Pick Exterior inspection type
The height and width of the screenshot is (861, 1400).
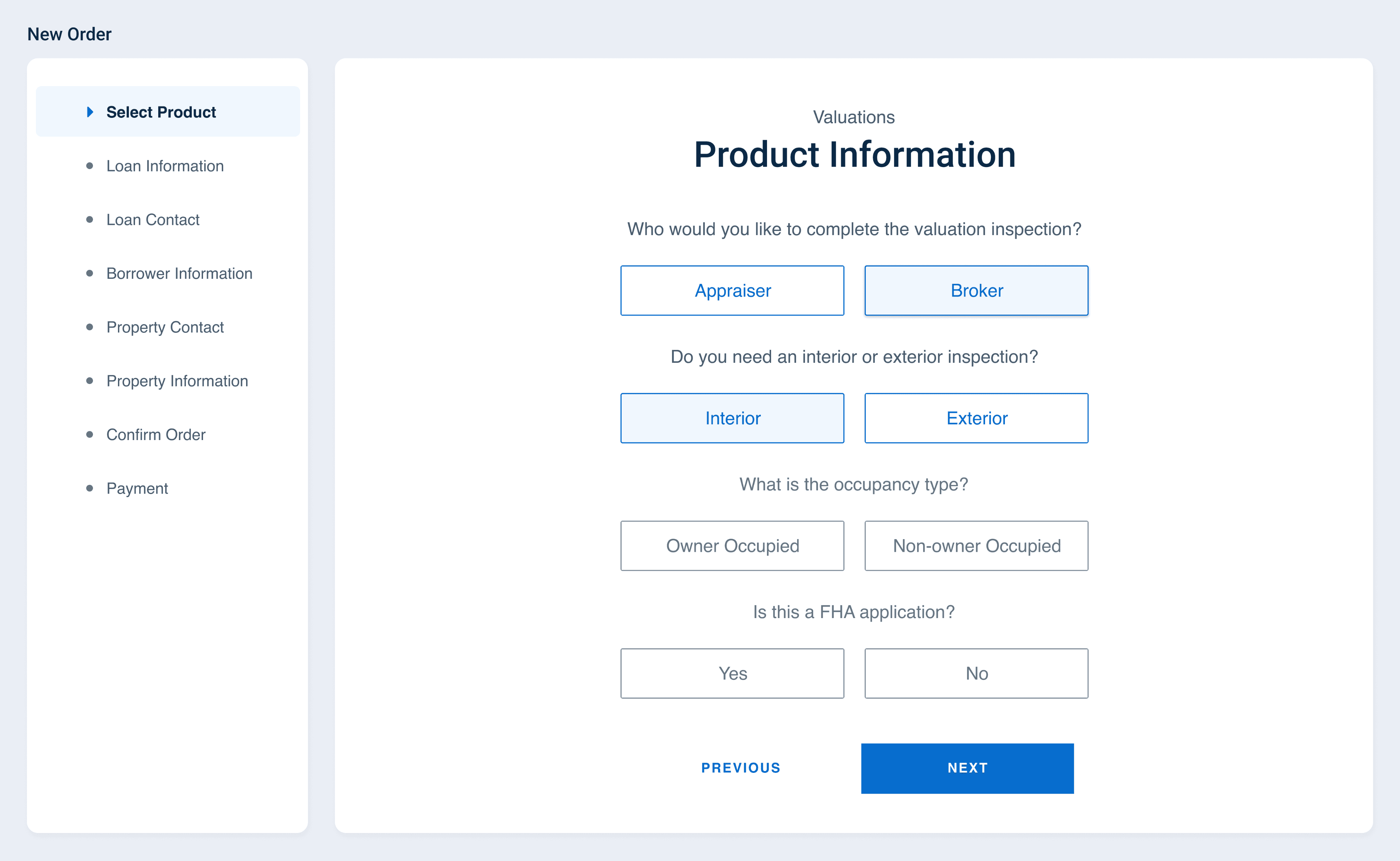tap(976, 418)
